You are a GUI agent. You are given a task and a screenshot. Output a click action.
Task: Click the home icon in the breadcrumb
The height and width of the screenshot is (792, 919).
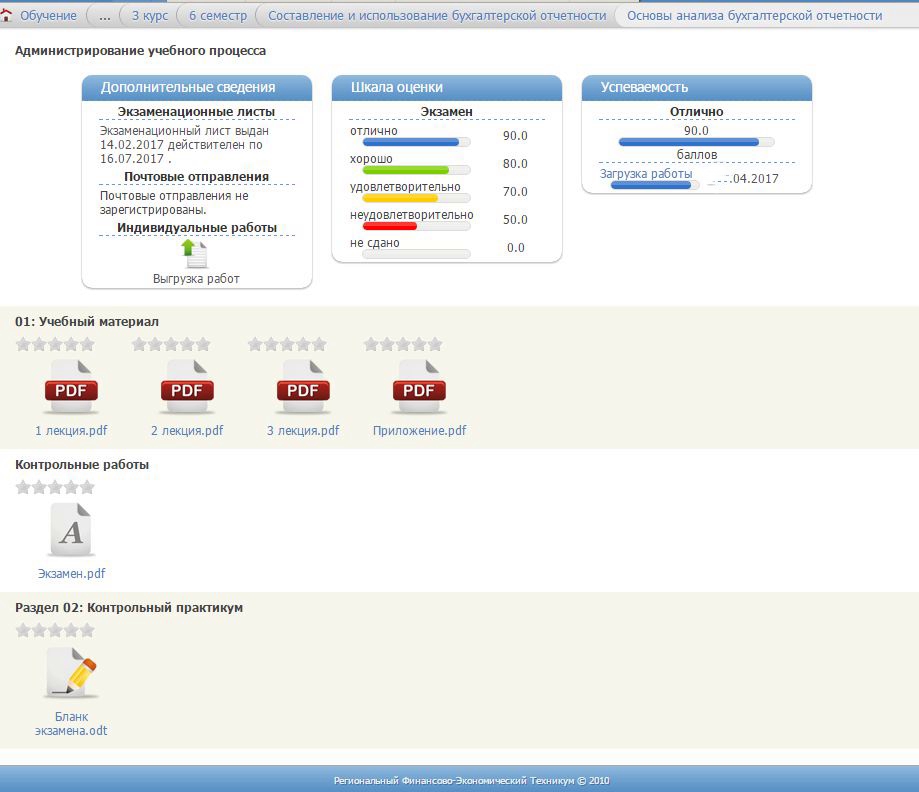pyautogui.click(x=7, y=15)
